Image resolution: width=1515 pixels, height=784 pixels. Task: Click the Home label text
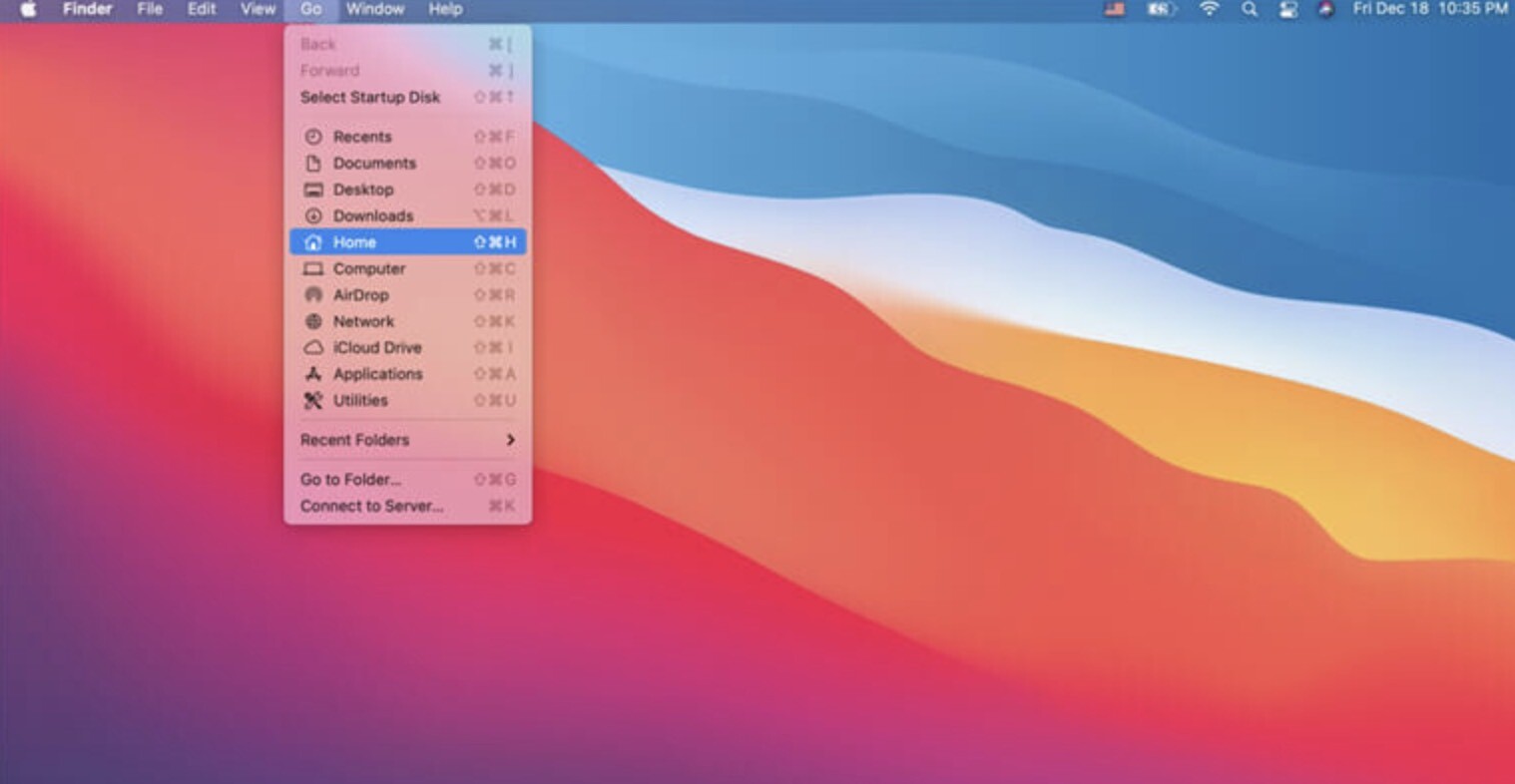click(x=354, y=242)
